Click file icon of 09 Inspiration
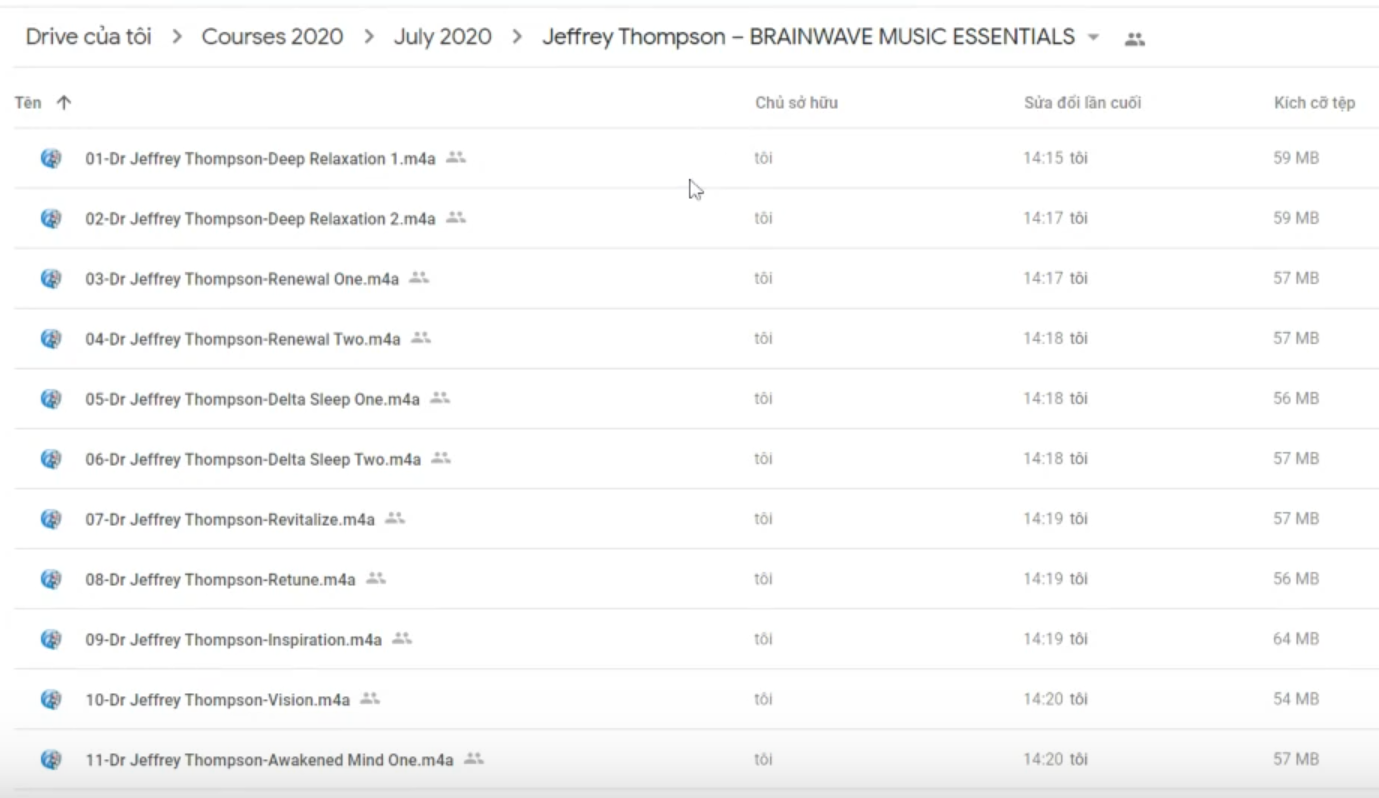The height and width of the screenshot is (798, 1379). [x=51, y=638]
